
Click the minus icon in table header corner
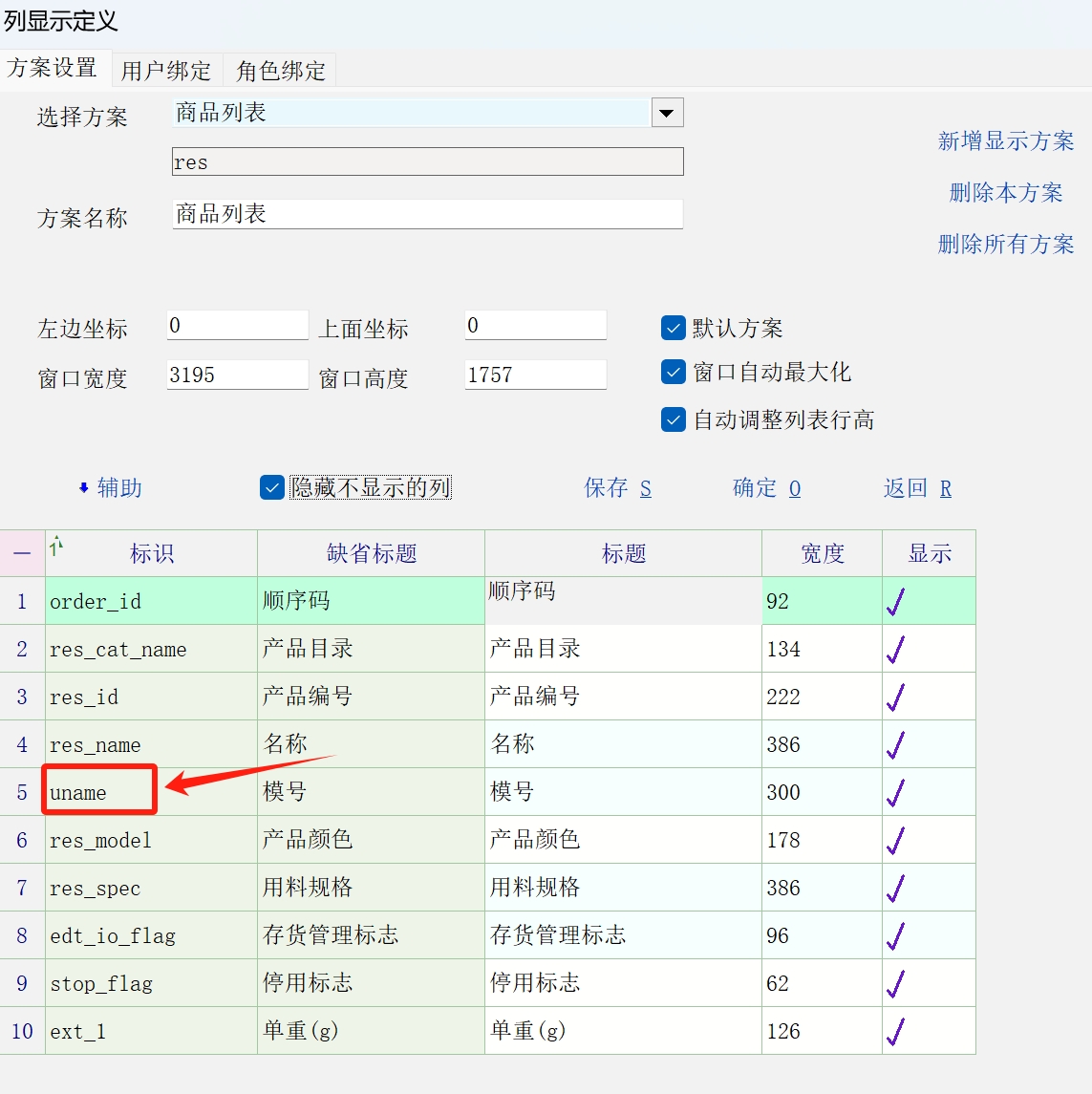22,553
